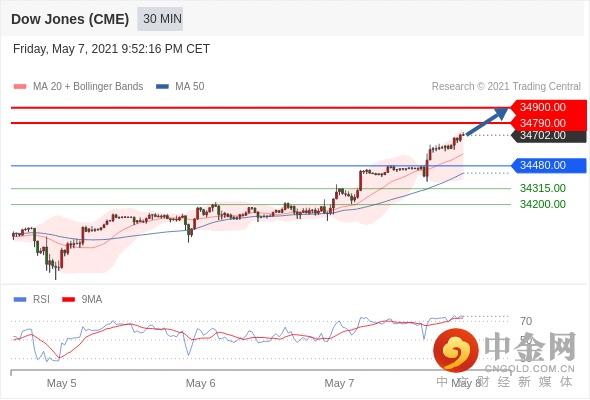Click the orange CNGOLD logo icon
Viewport: 590px width, 400px height.
[x=456, y=350]
